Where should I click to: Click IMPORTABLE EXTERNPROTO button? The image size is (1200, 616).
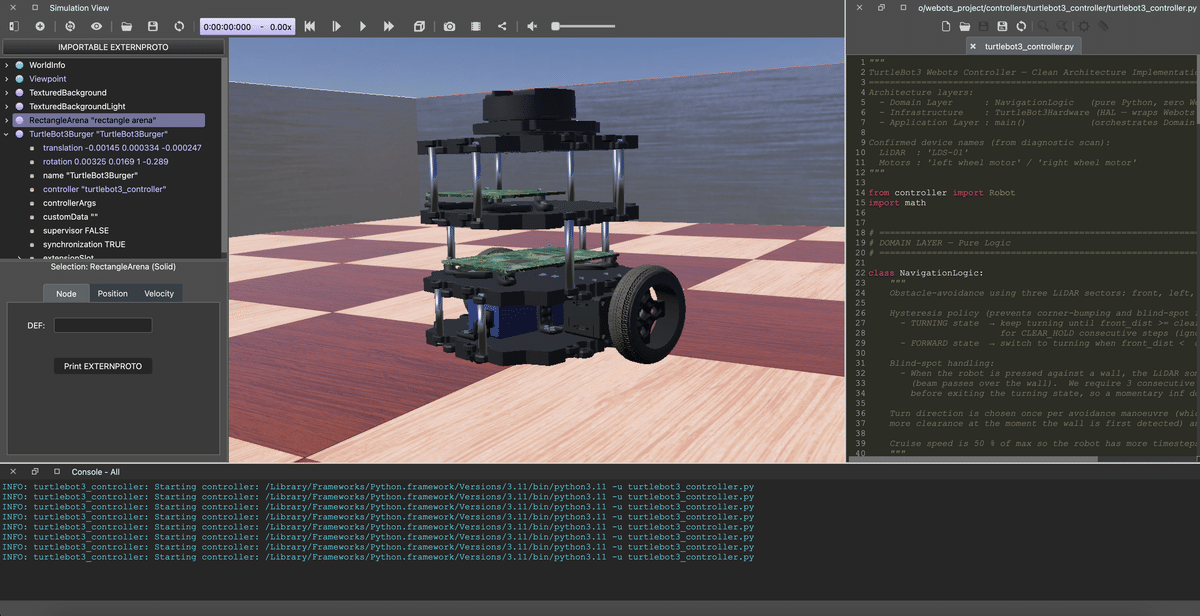(x=113, y=47)
